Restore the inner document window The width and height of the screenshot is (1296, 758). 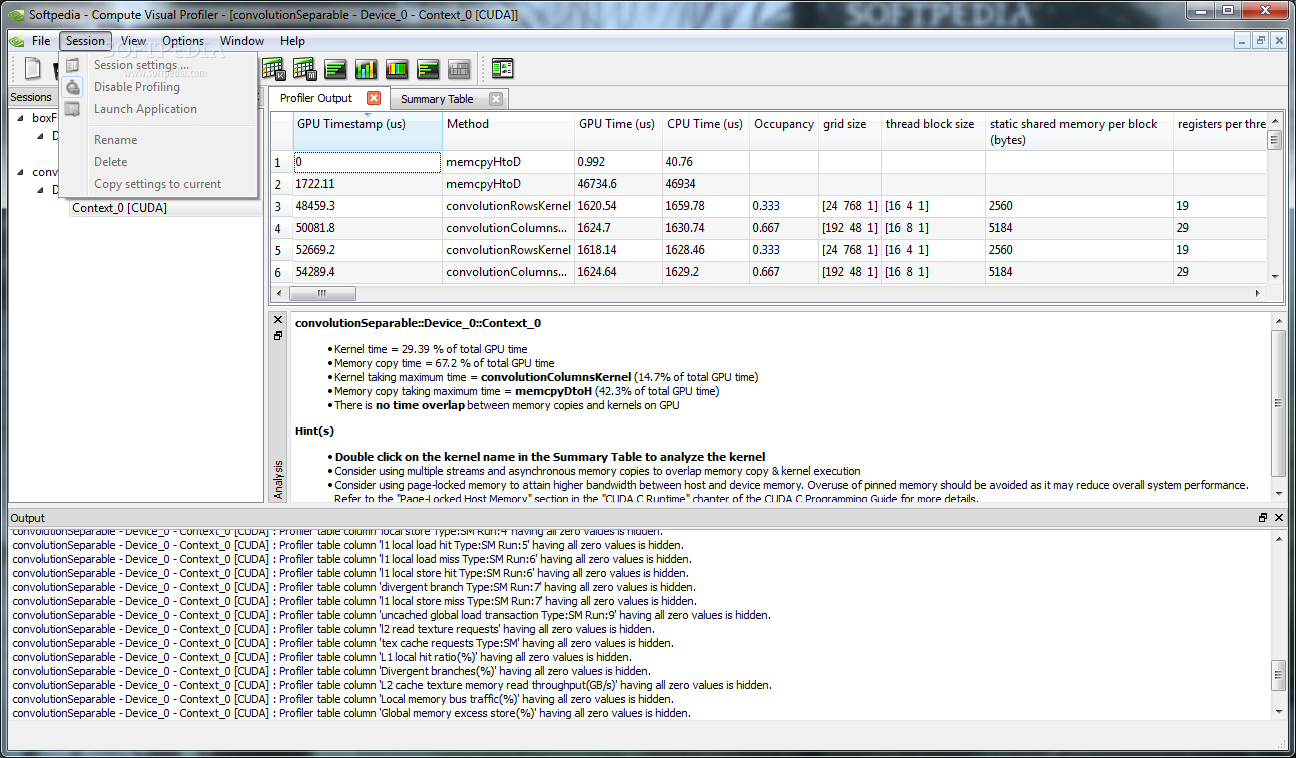point(1260,41)
